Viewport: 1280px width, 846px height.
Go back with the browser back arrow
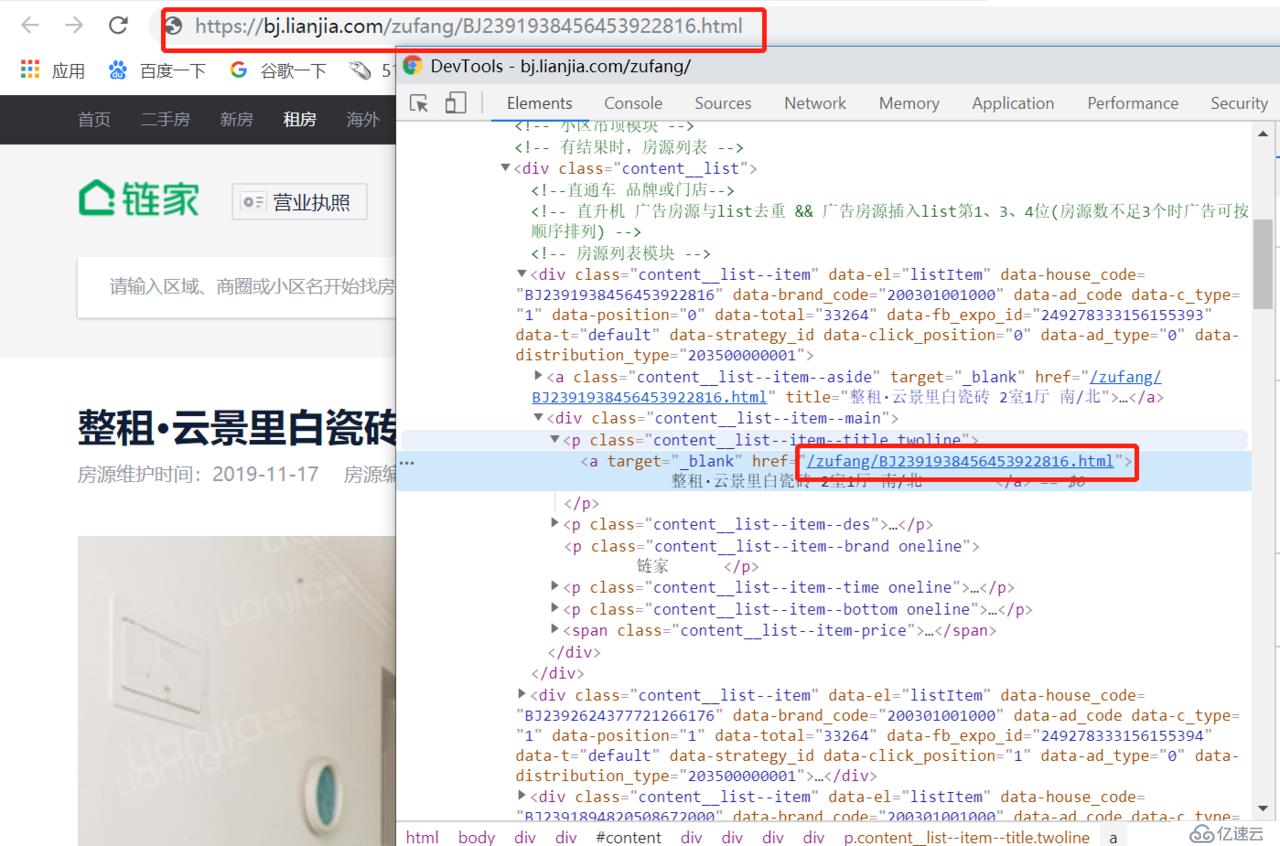tap(29, 25)
